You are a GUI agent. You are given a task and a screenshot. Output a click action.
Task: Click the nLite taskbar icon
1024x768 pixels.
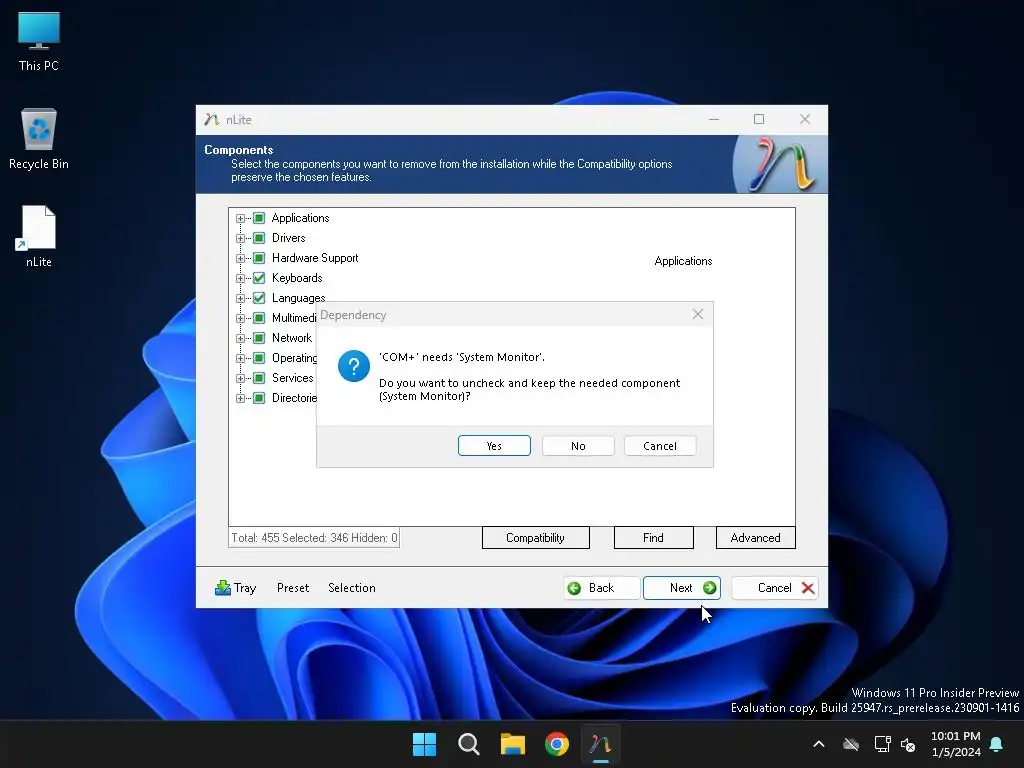coord(601,744)
